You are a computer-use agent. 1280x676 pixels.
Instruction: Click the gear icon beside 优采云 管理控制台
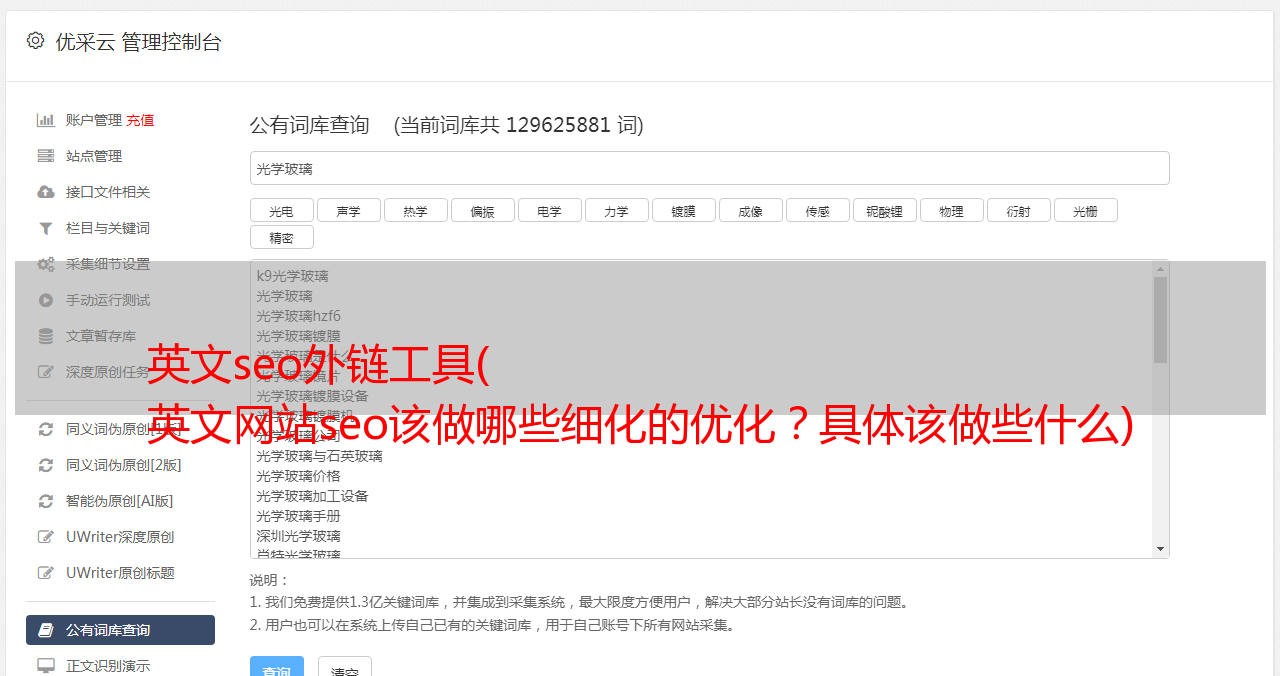click(x=35, y=41)
